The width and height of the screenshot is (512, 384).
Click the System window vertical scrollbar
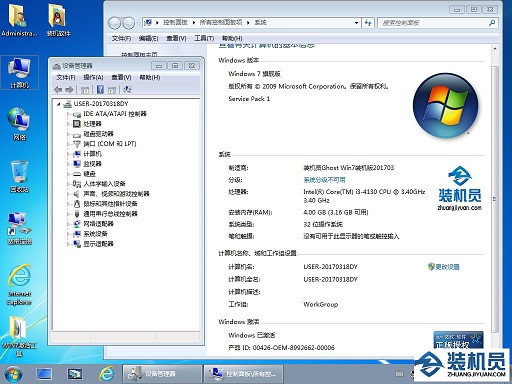click(x=495, y=200)
